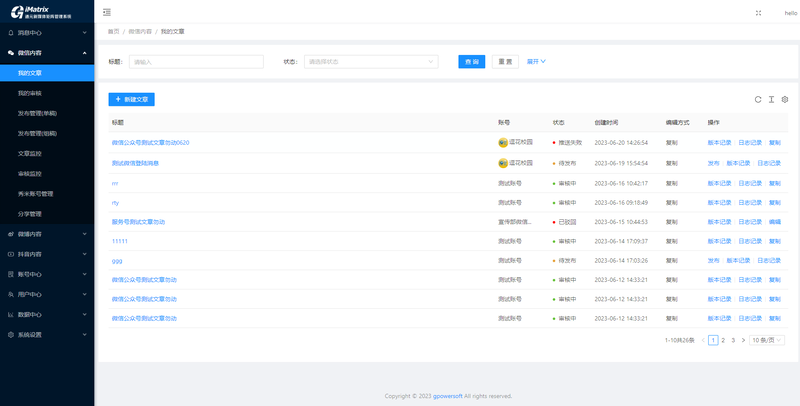Image resolution: width=800 pixels, height=406 pixels.
Task: Open article 微信公众号测试文章勿动0620
Action: [x=150, y=142]
